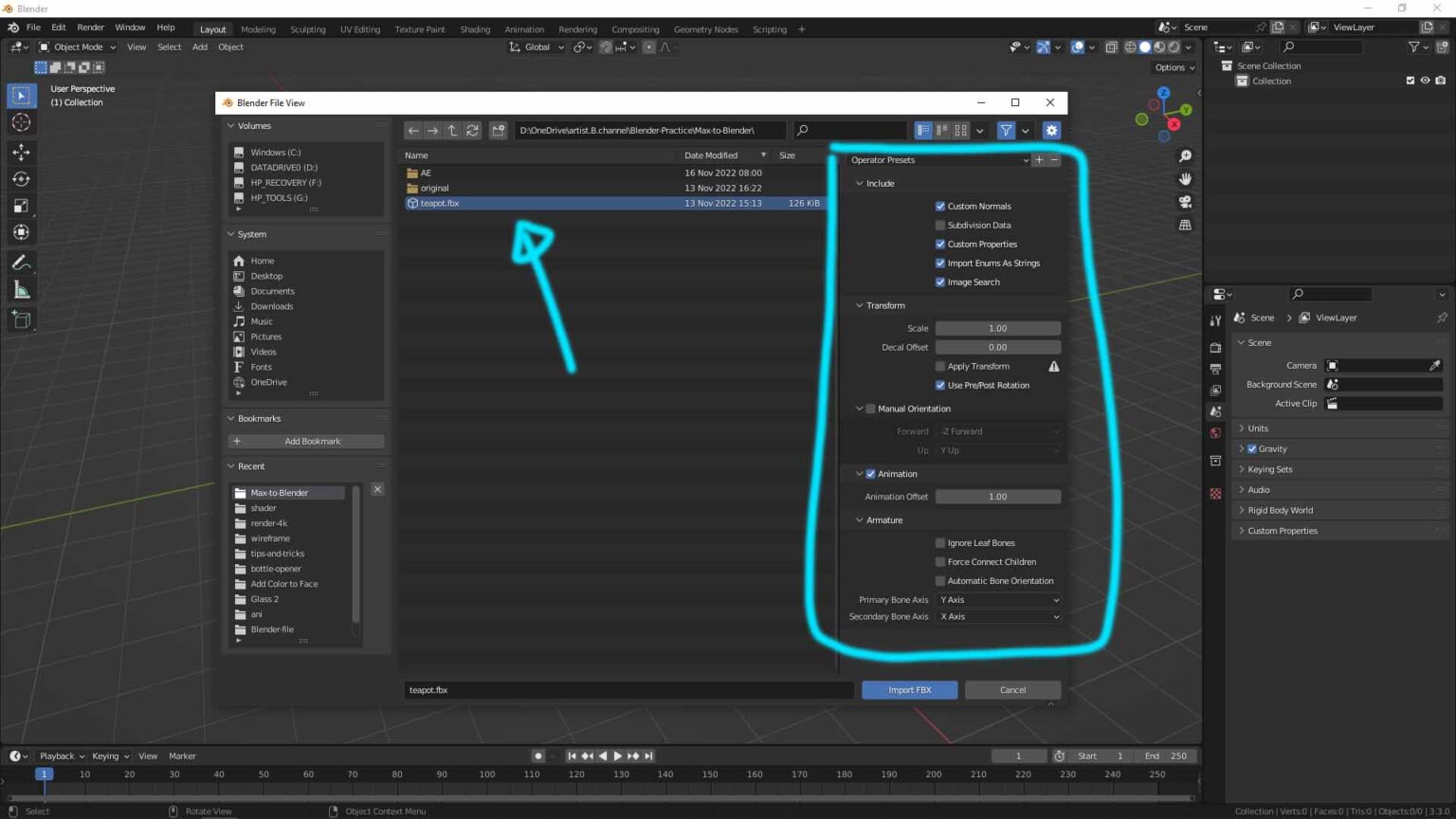This screenshot has height=819, width=1456.
Task: Go back in the file browser
Action: (x=413, y=131)
